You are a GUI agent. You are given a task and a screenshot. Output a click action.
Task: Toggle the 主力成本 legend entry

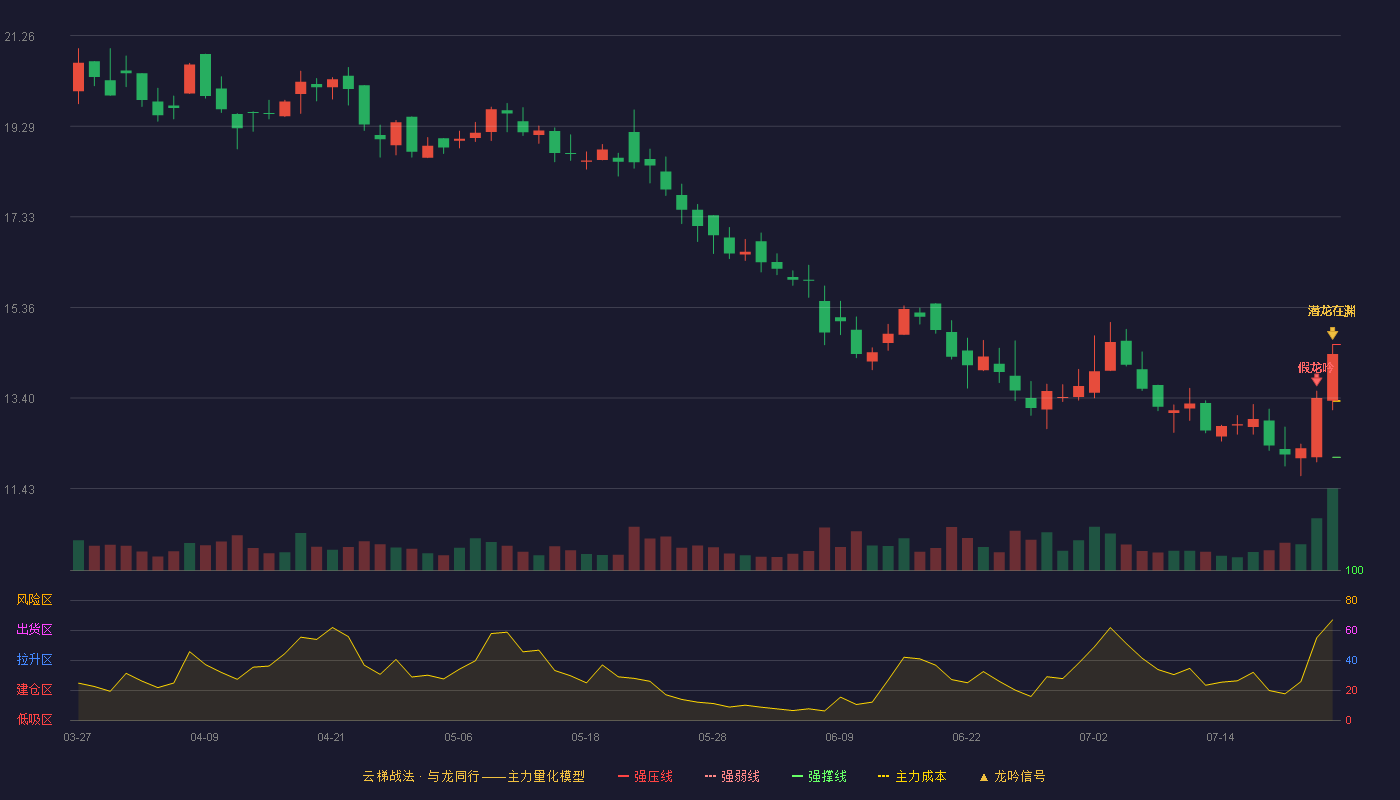[x=912, y=776]
